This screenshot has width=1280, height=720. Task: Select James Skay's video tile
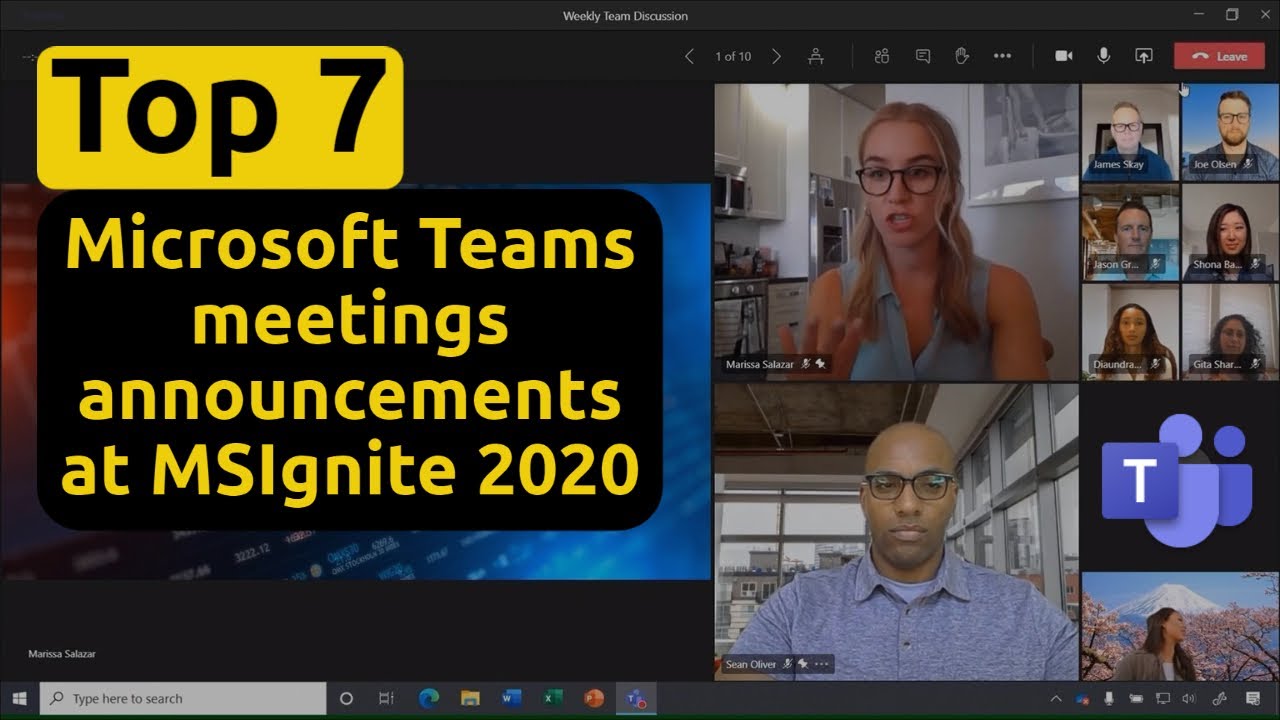pyautogui.click(x=1130, y=132)
